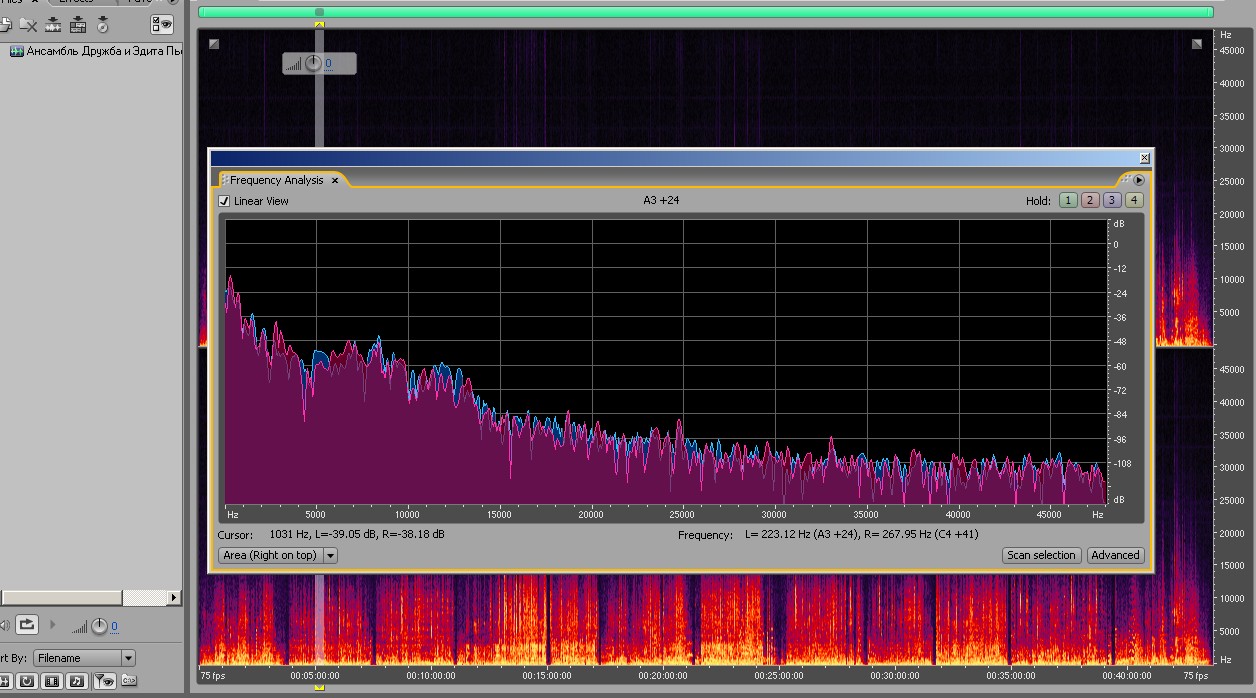
Task: Uncheck the Linear View checkbox
Action: click(x=224, y=201)
